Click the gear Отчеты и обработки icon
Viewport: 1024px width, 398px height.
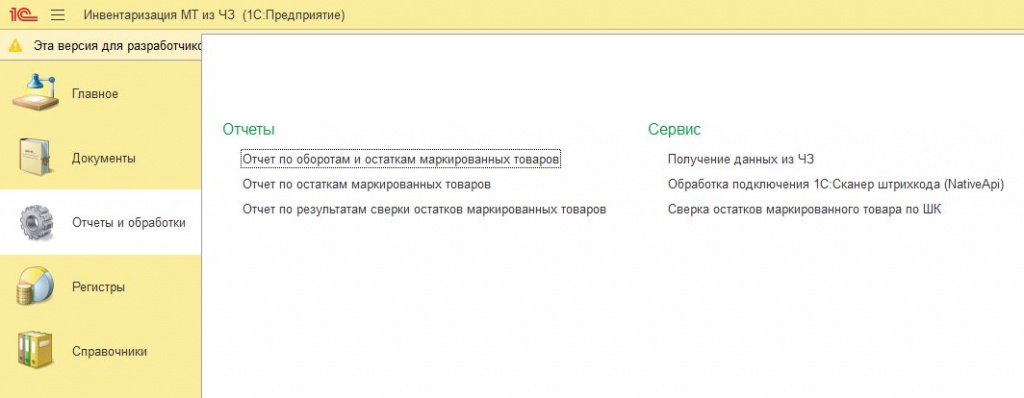point(37,222)
